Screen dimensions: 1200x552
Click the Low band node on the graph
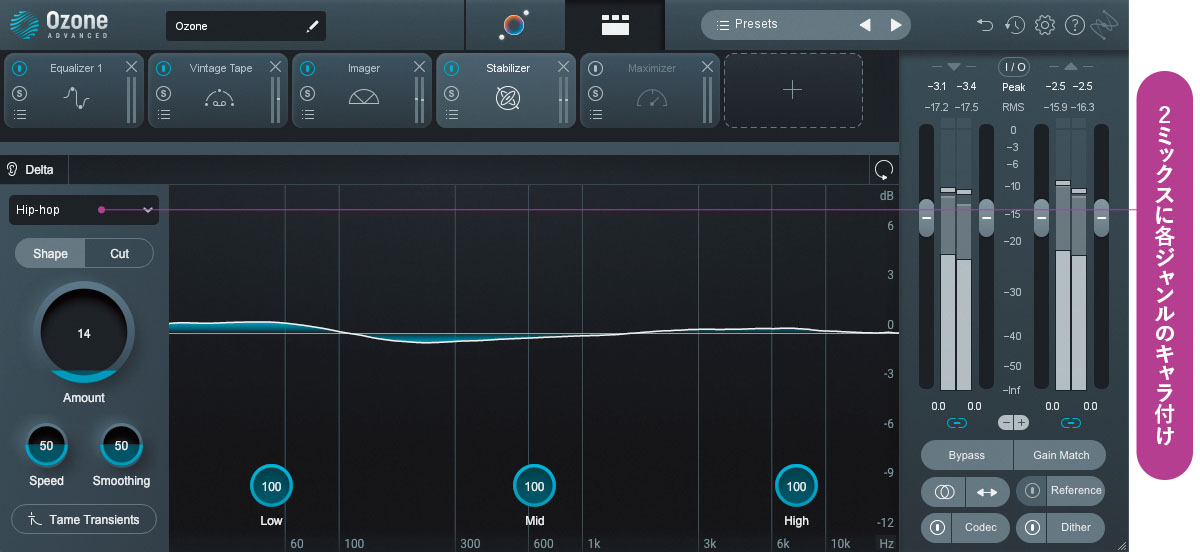pyautogui.click(x=271, y=486)
